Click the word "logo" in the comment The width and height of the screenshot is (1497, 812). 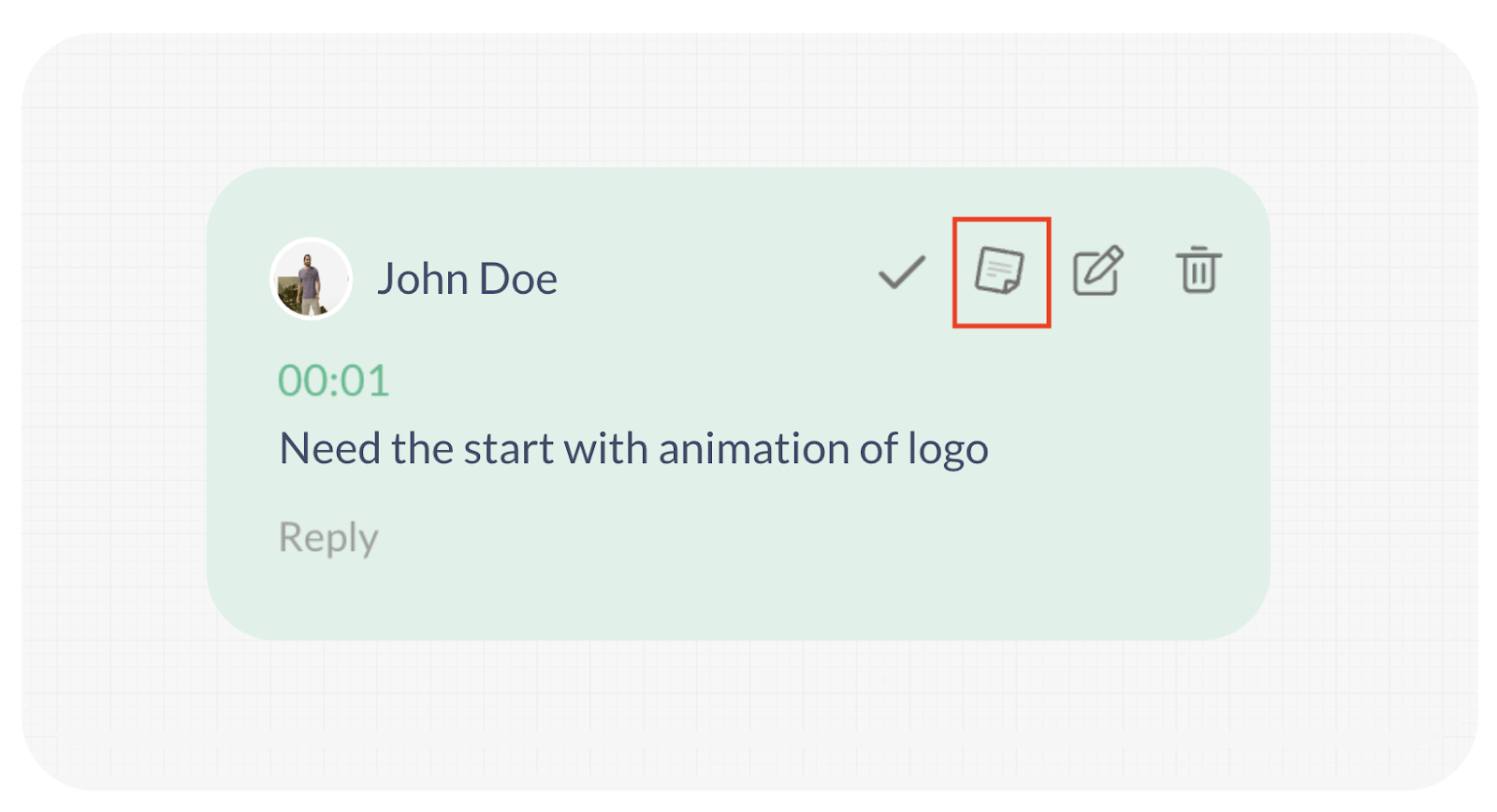pos(949,451)
